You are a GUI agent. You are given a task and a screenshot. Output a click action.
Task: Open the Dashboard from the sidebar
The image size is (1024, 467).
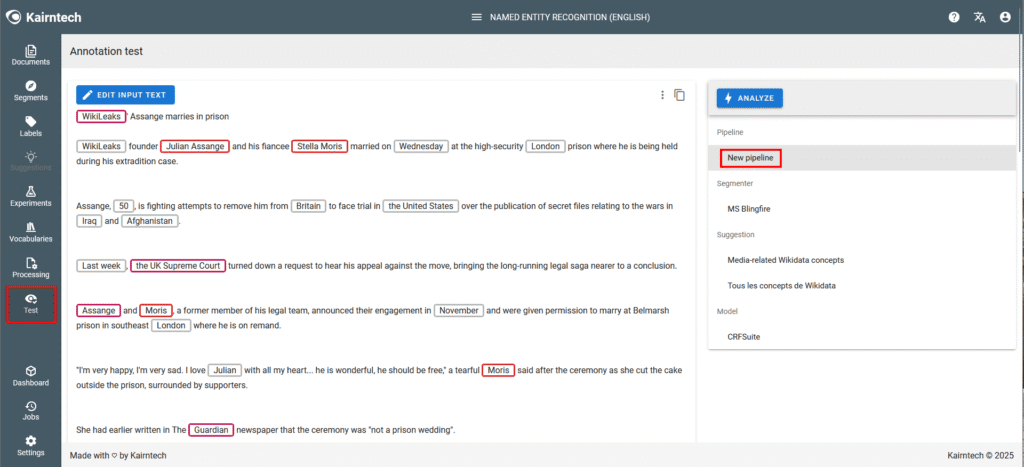[31, 376]
